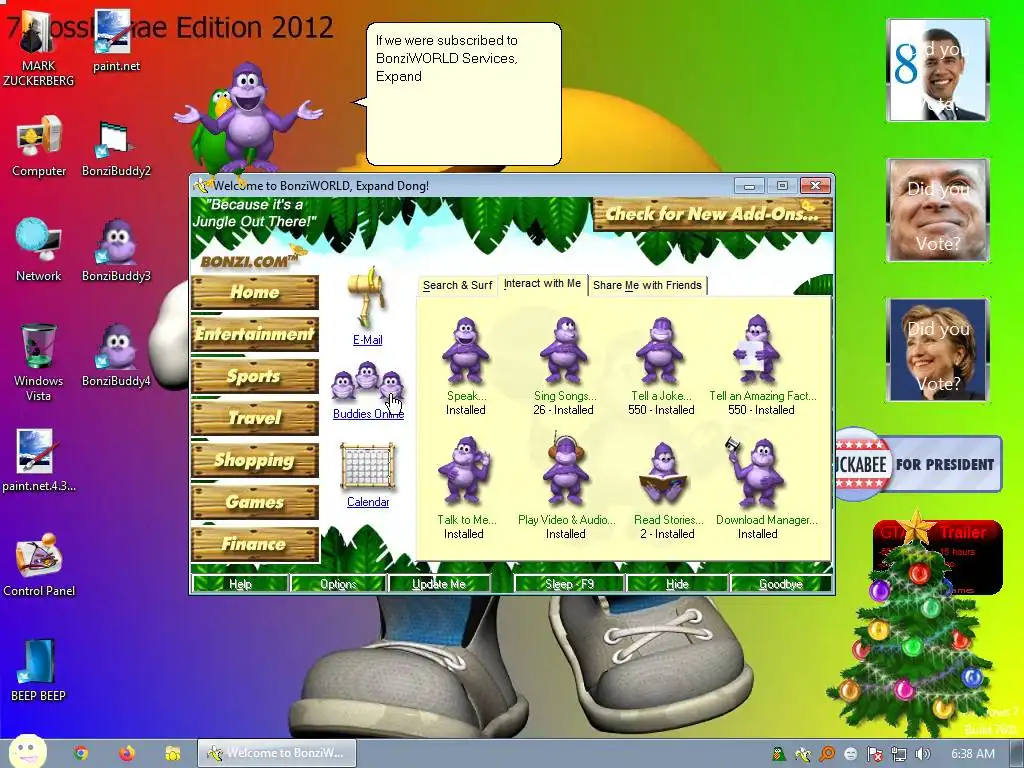Click the smiley face Start button

(27, 752)
